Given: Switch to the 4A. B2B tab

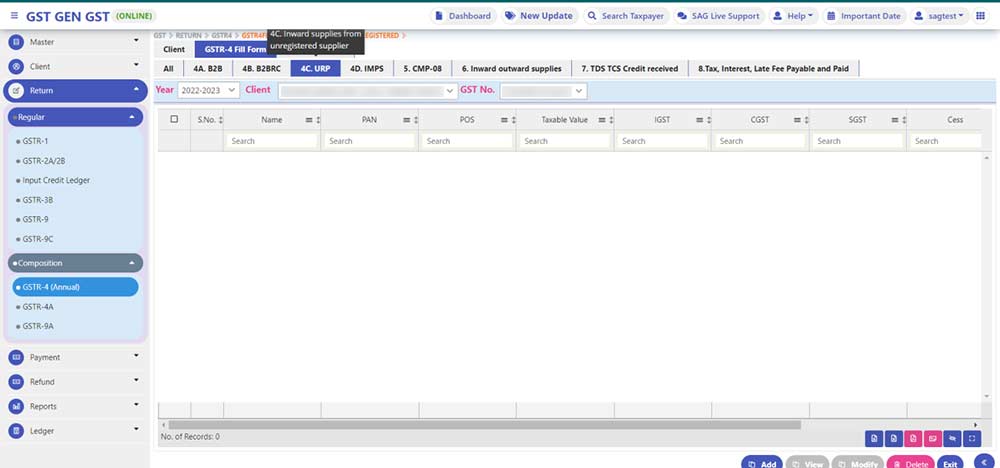Looking at the screenshot, I should (208, 69).
